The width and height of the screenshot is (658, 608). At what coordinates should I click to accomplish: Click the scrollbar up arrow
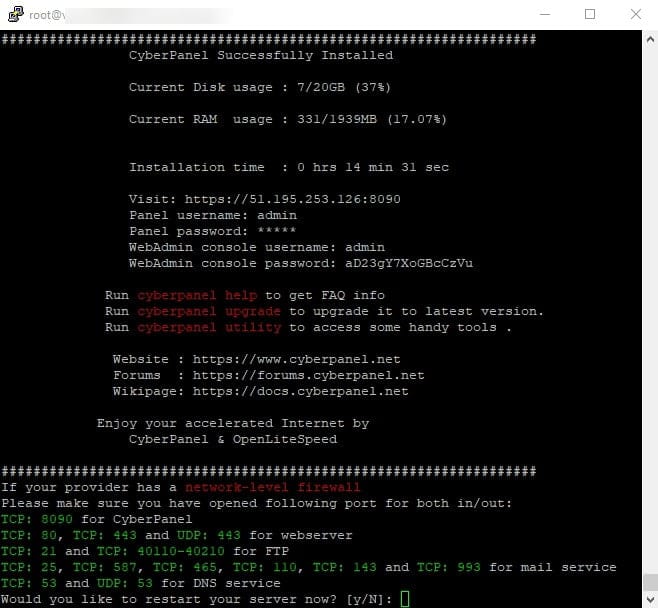(650, 40)
